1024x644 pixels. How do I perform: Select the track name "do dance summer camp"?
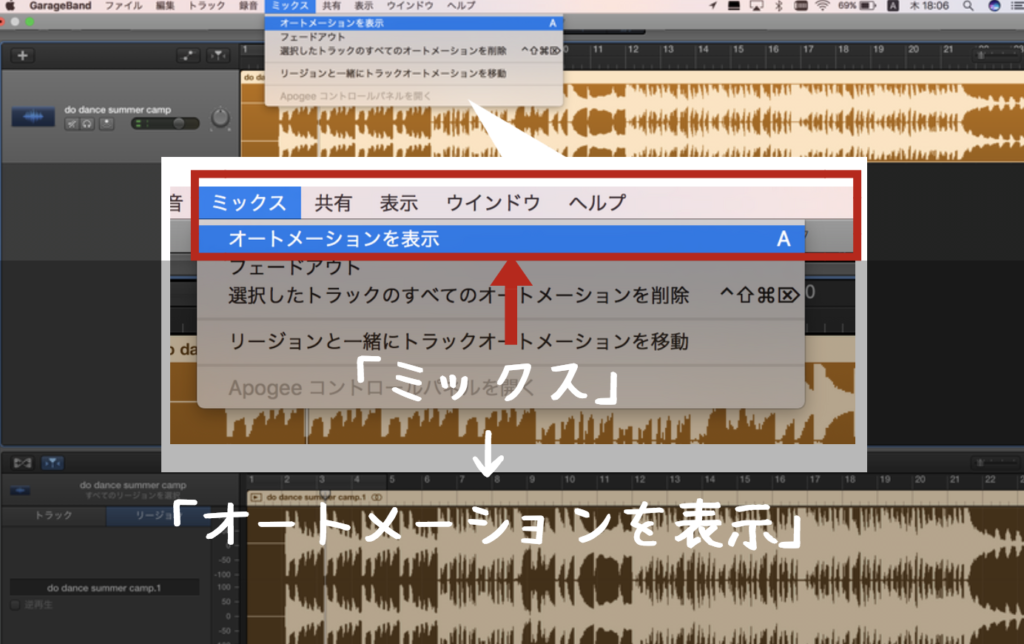(x=118, y=110)
